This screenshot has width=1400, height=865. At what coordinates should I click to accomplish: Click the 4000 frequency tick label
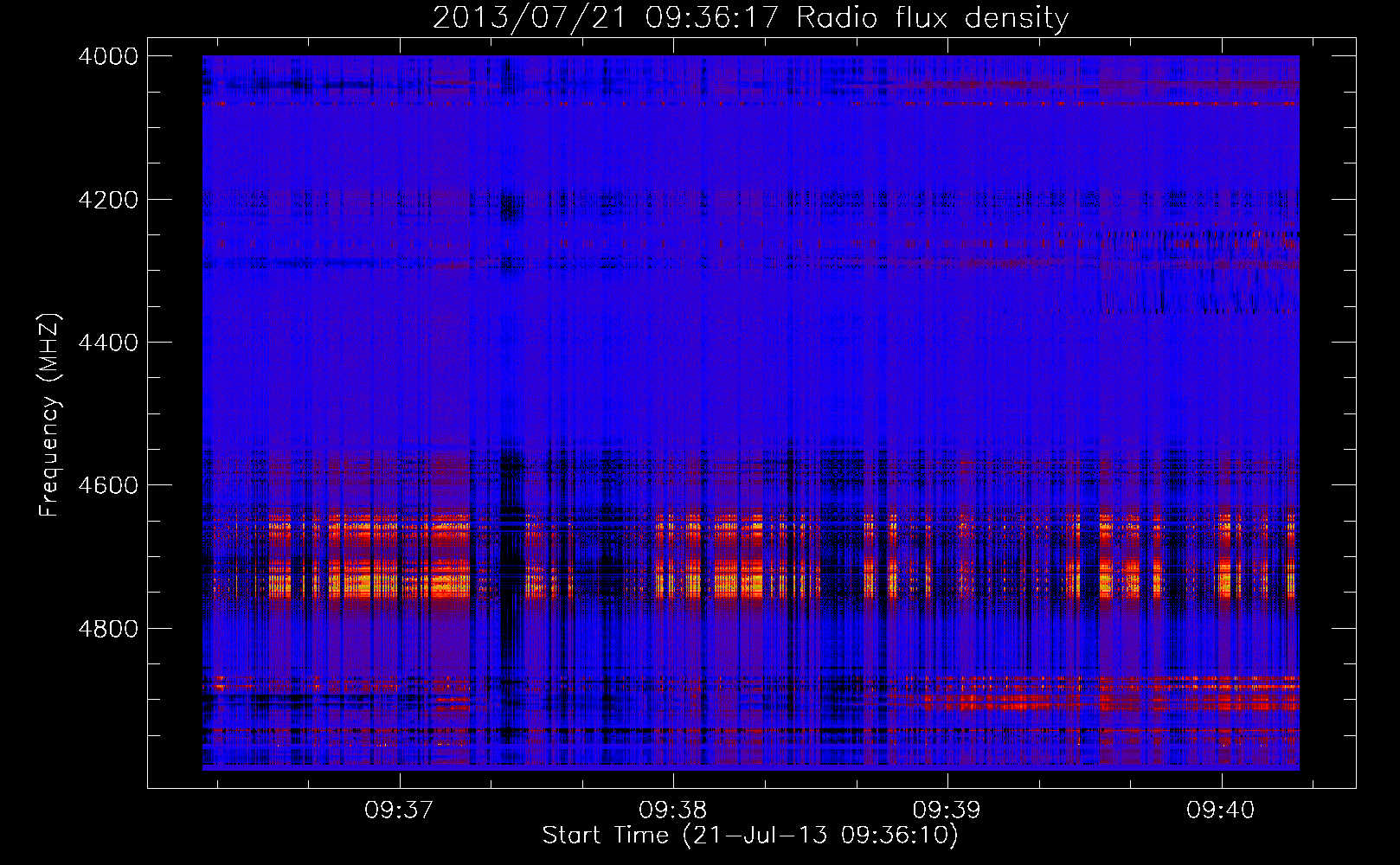coord(108,56)
